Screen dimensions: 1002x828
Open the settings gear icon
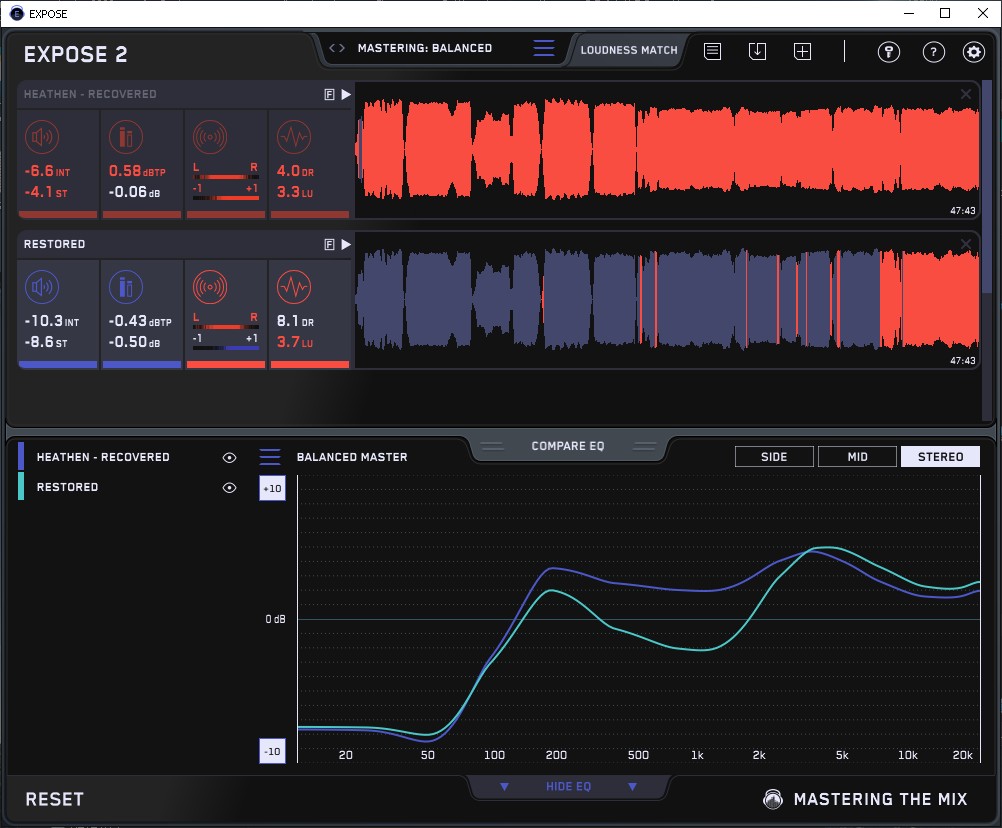coord(973,52)
